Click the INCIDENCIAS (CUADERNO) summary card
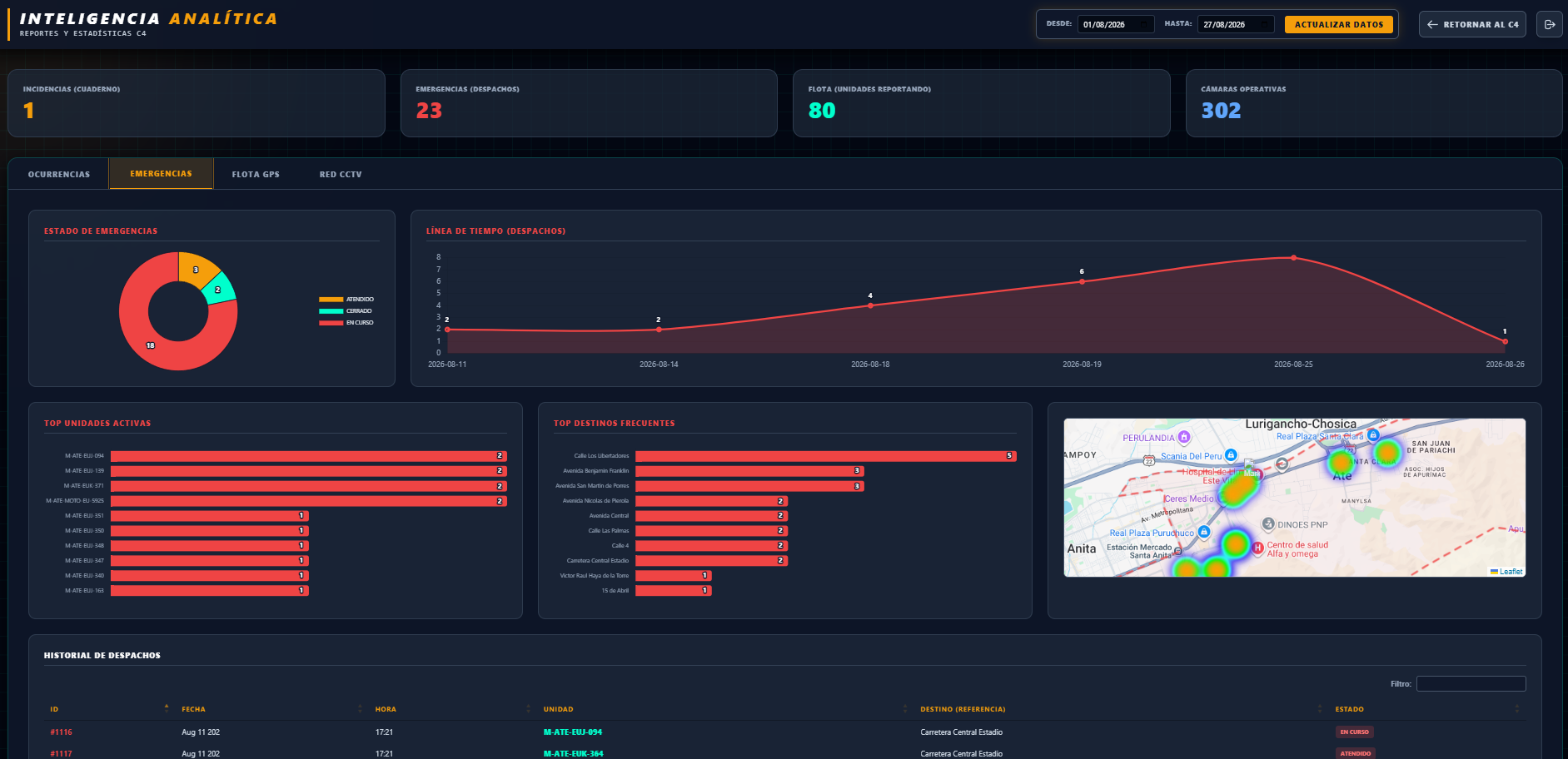 tap(197, 103)
